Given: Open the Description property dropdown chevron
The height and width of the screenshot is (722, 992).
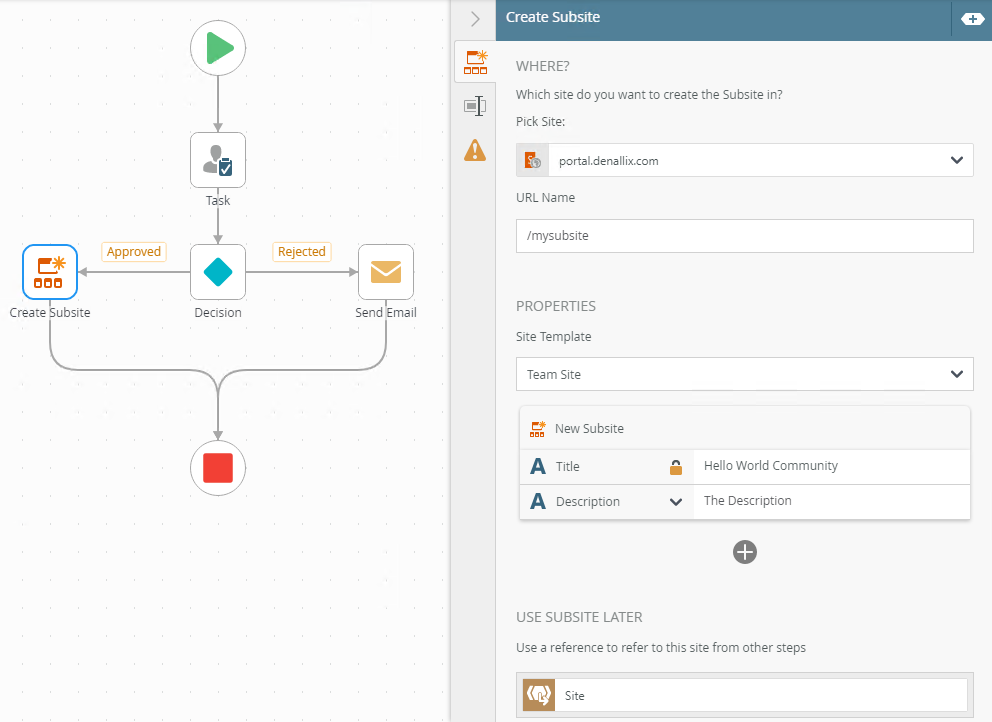Looking at the screenshot, I should (676, 502).
